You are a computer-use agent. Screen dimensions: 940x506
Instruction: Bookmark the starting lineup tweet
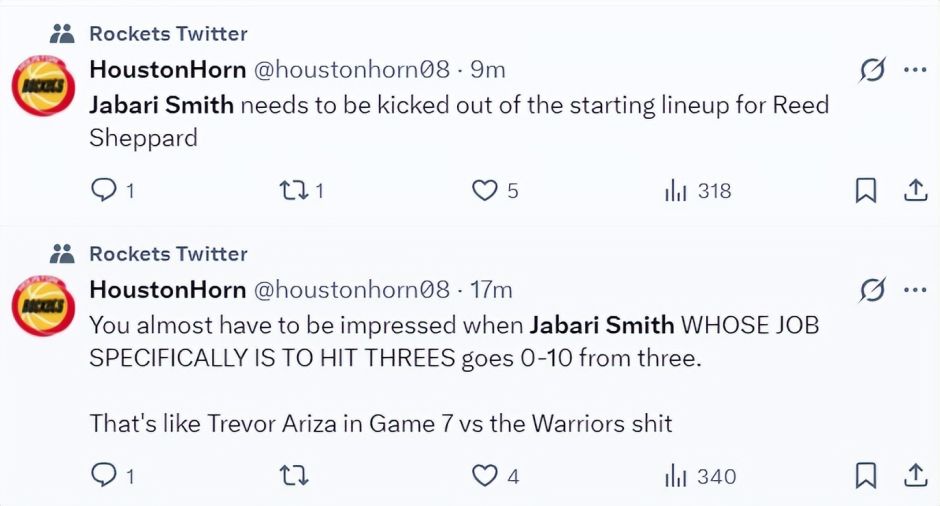tap(866, 190)
